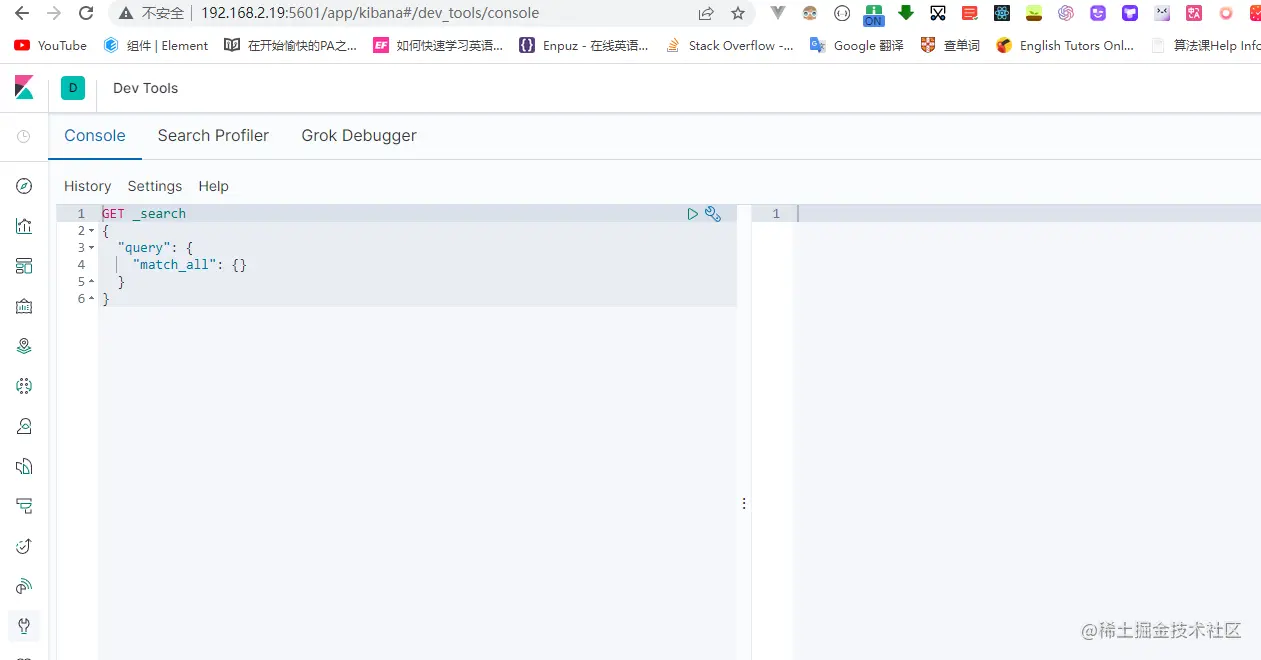Screen dimensions: 1261x660
Task: Open the History menu
Action: pyautogui.click(x=88, y=186)
